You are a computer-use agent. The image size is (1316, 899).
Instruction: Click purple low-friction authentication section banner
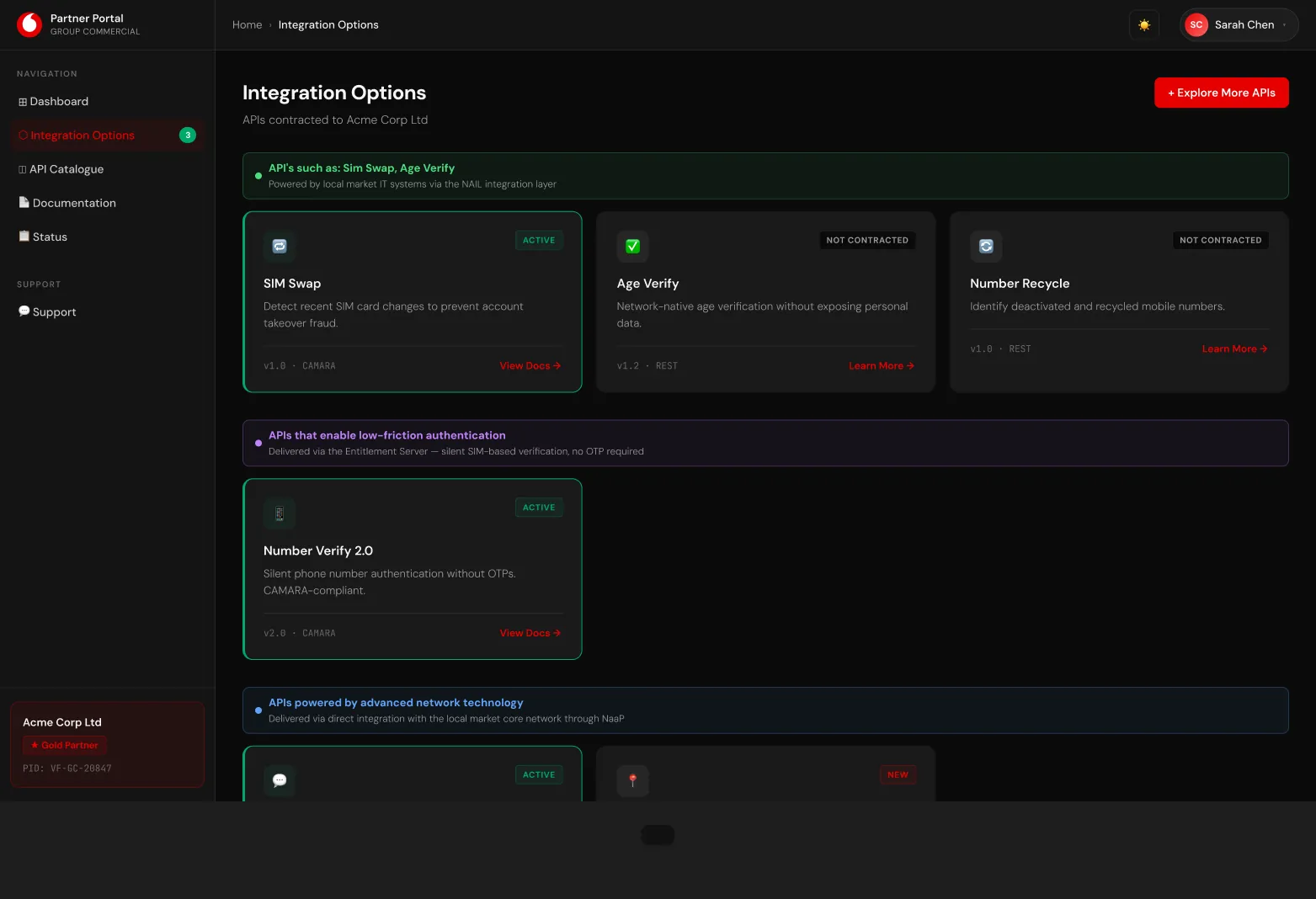coord(765,443)
